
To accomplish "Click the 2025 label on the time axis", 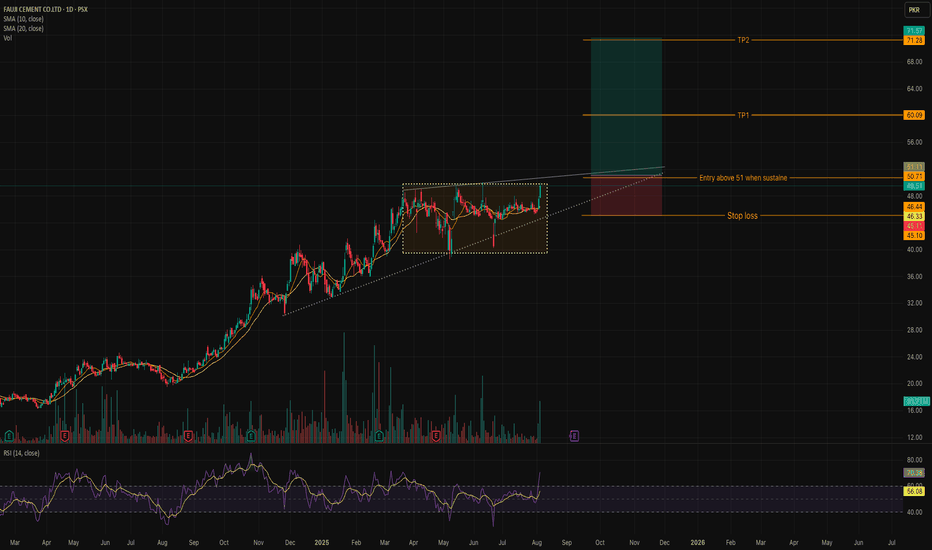I will pyautogui.click(x=322, y=542).
